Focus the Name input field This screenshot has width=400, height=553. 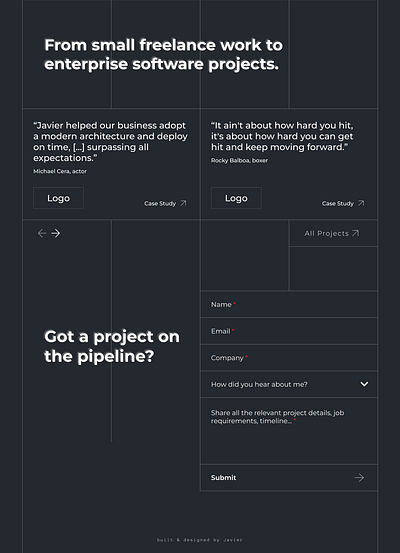[289, 304]
